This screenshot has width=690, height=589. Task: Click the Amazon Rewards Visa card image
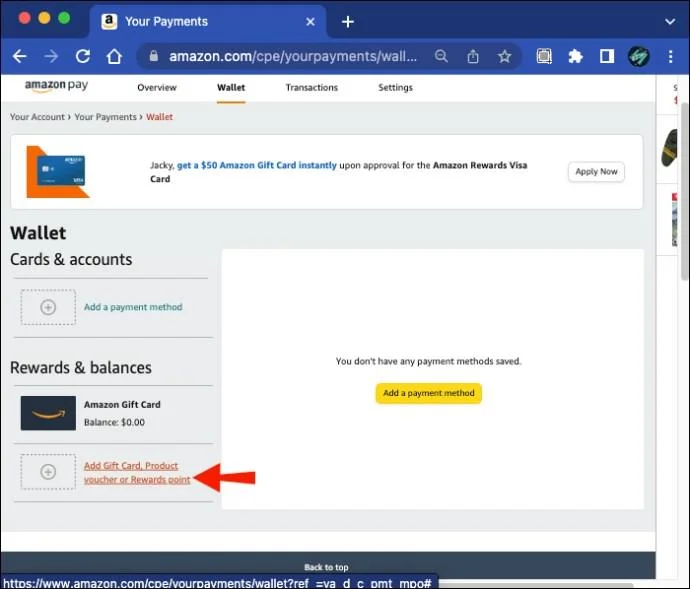(58, 172)
